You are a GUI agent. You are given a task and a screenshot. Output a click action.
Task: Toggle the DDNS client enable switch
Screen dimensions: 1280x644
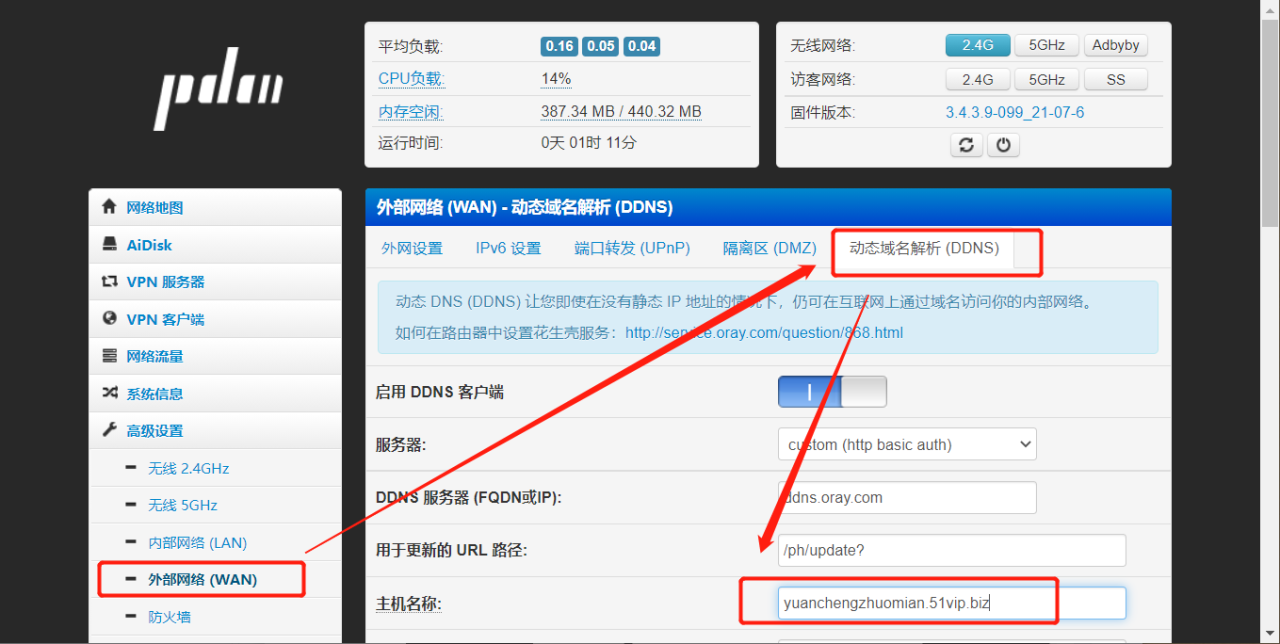click(x=832, y=392)
